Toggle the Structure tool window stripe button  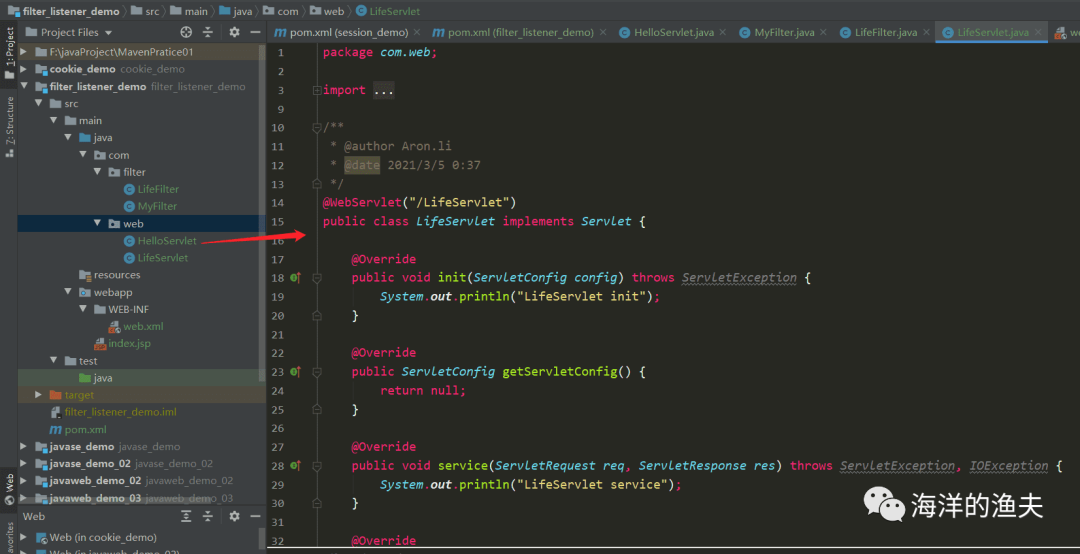click(9, 121)
